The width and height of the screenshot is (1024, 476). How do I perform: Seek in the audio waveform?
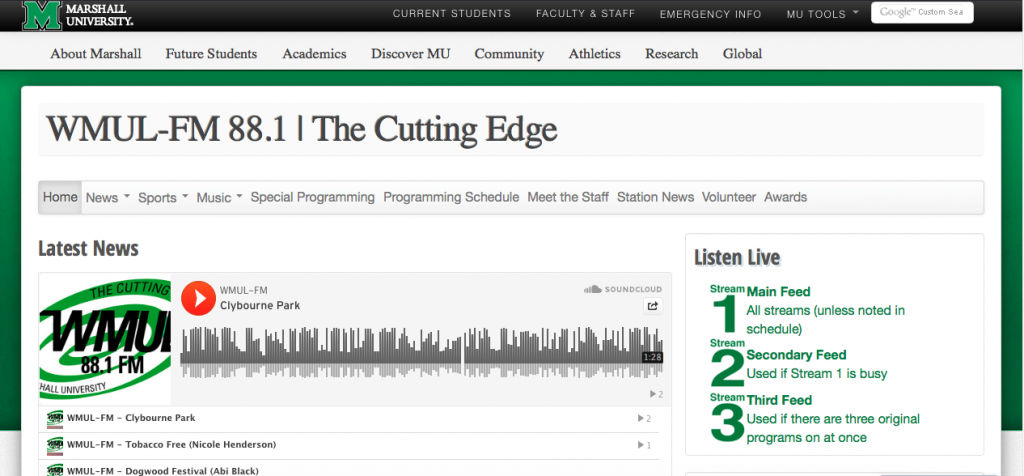pyautogui.click(x=422, y=352)
